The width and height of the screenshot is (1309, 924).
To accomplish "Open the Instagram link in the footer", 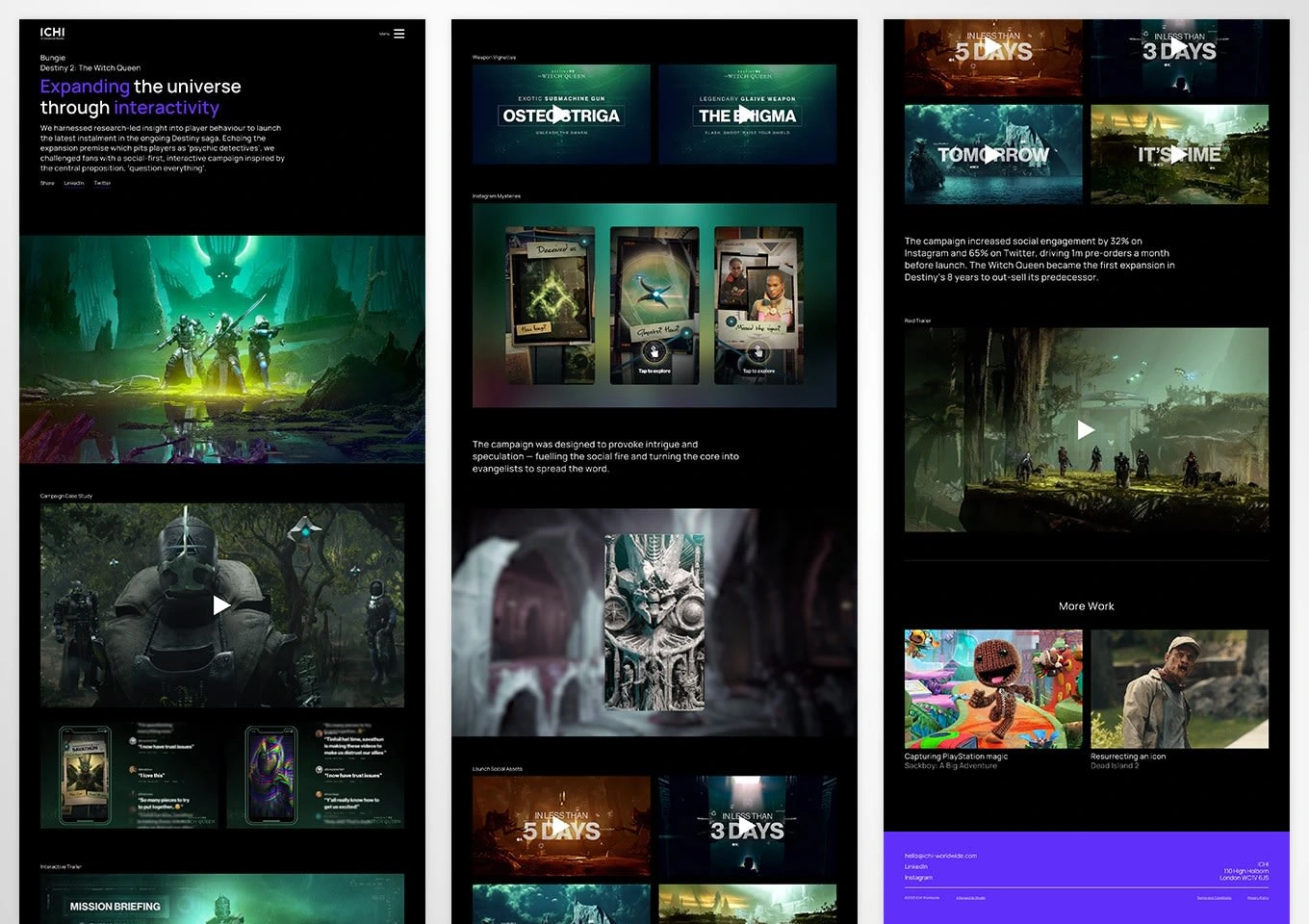I will [919, 877].
